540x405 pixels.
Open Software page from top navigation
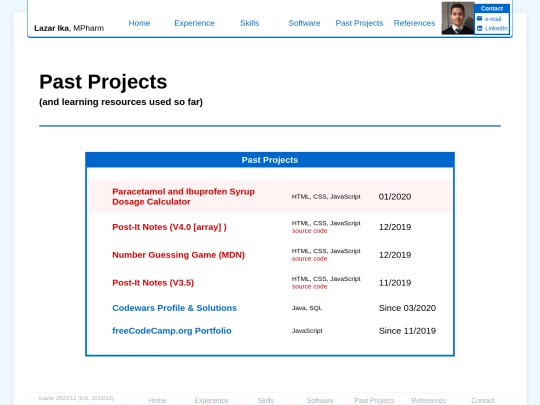click(304, 23)
